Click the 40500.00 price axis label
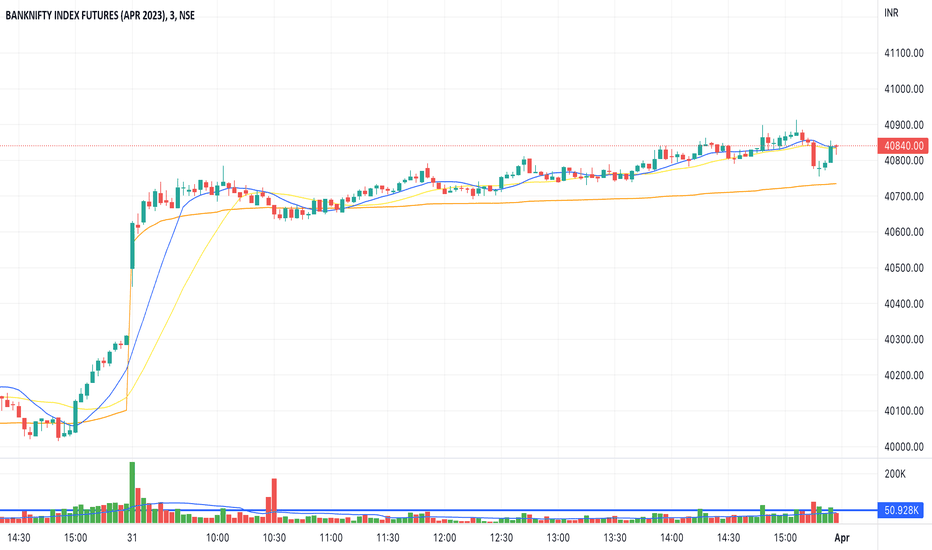Screen dimensions: 932x550 click(x=903, y=268)
